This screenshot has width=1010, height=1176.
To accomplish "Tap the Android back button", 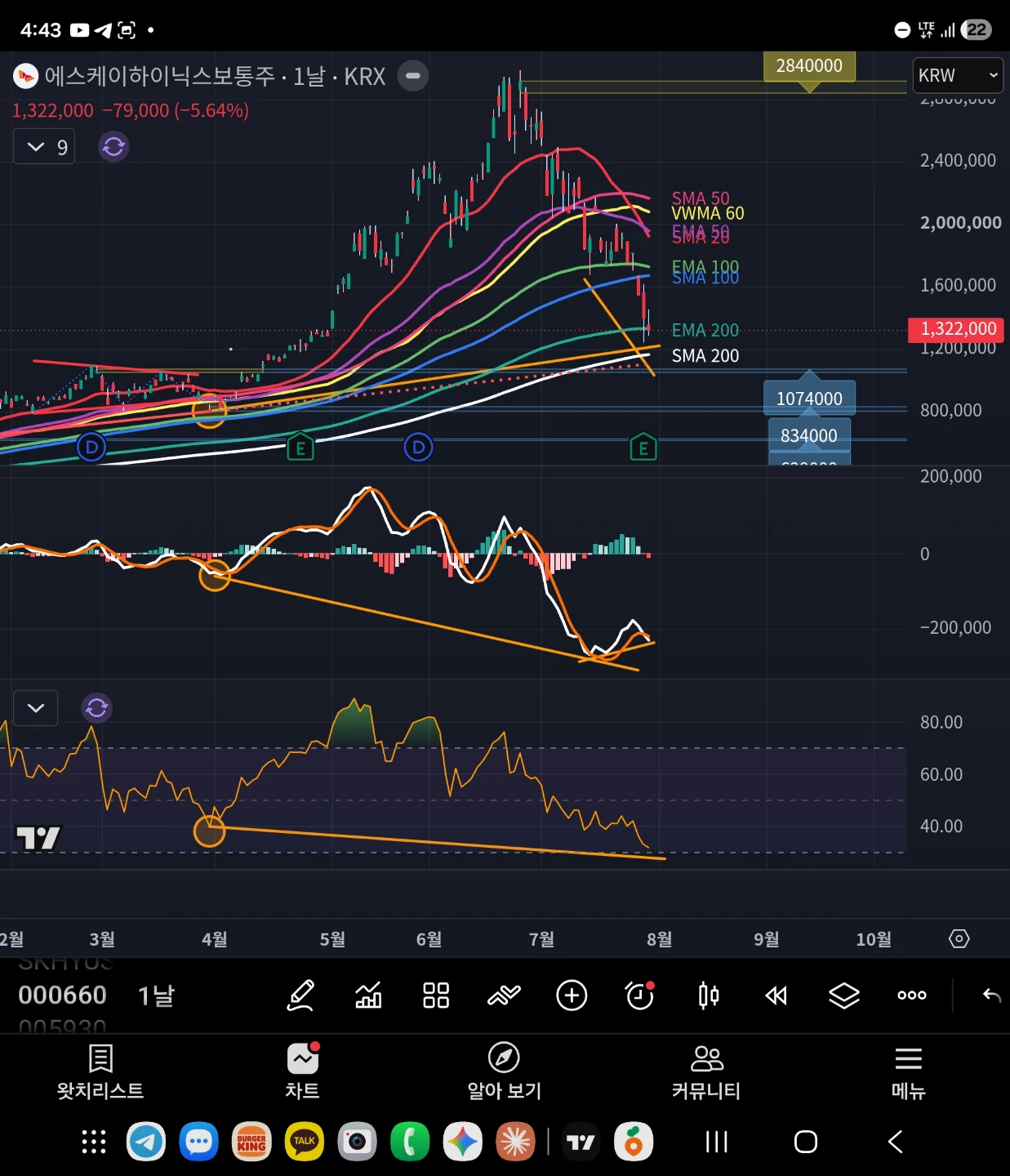I will 895,1142.
